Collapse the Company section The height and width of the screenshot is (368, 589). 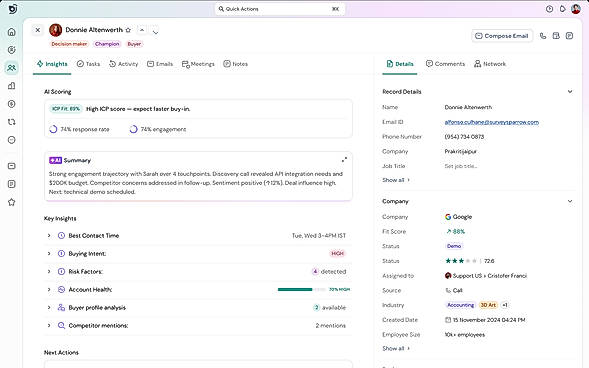[x=570, y=201]
